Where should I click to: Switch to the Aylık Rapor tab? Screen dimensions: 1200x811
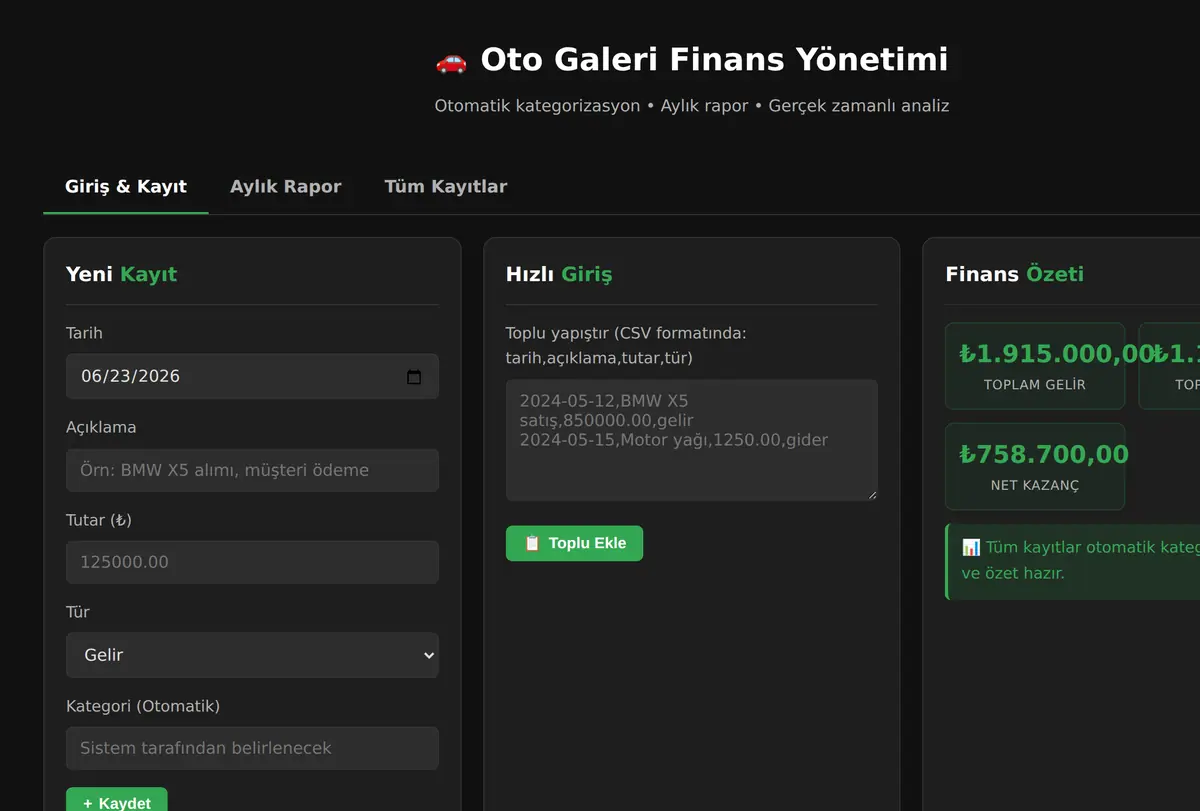pyautogui.click(x=285, y=187)
